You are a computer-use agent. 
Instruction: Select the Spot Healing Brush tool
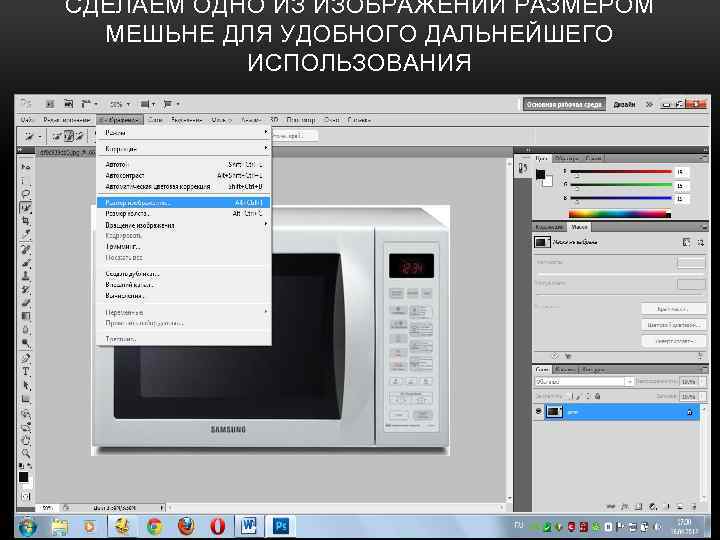tap(26, 249)
